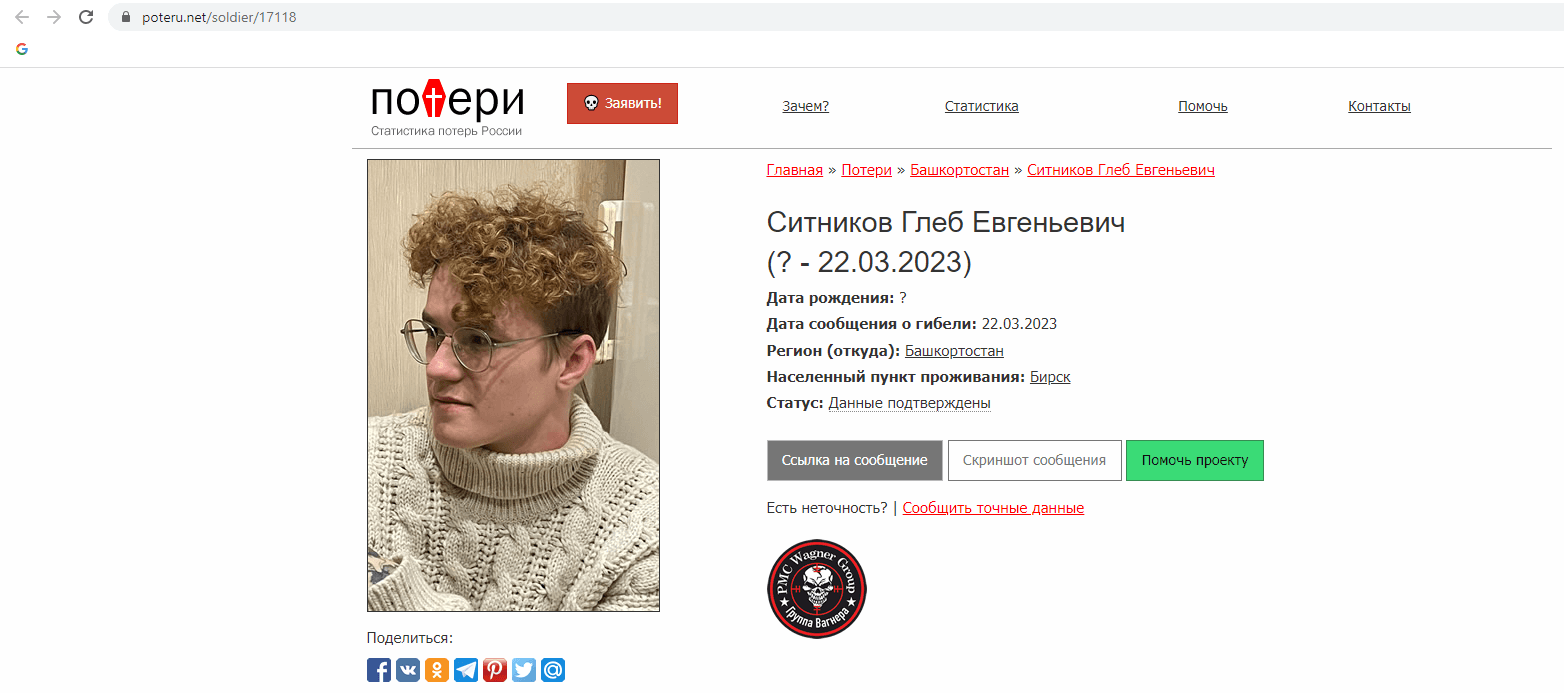Share page via Twitter icon
The height and width of the screenshot is (693, 1564).
pyautogui.click(x=524, y=670)
